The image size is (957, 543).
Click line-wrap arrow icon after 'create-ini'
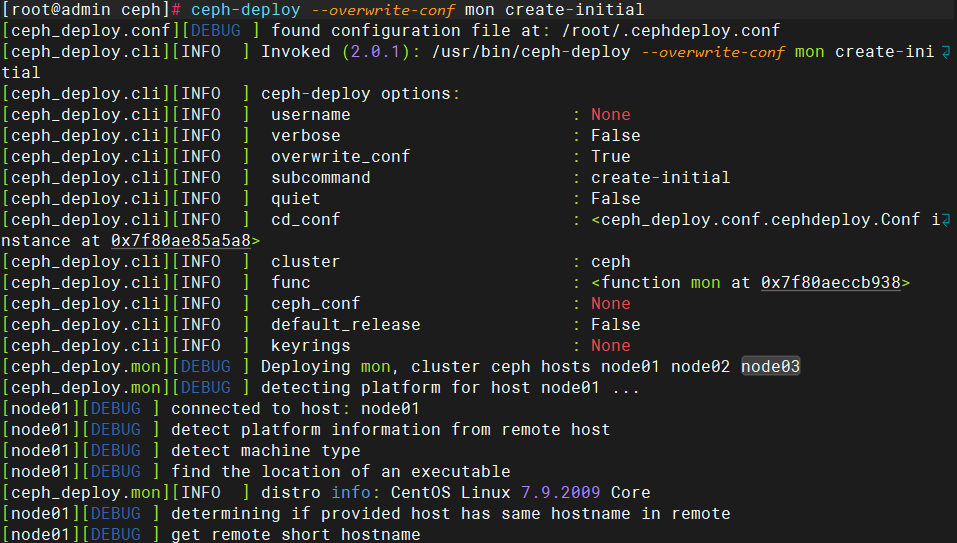pos(945,52)
